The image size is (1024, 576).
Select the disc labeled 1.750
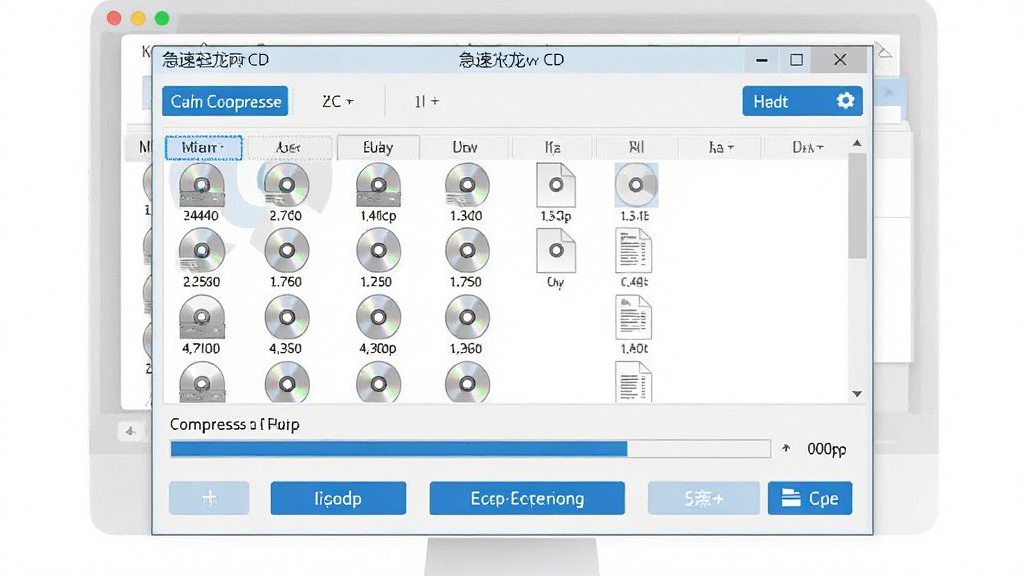[467, 251]
